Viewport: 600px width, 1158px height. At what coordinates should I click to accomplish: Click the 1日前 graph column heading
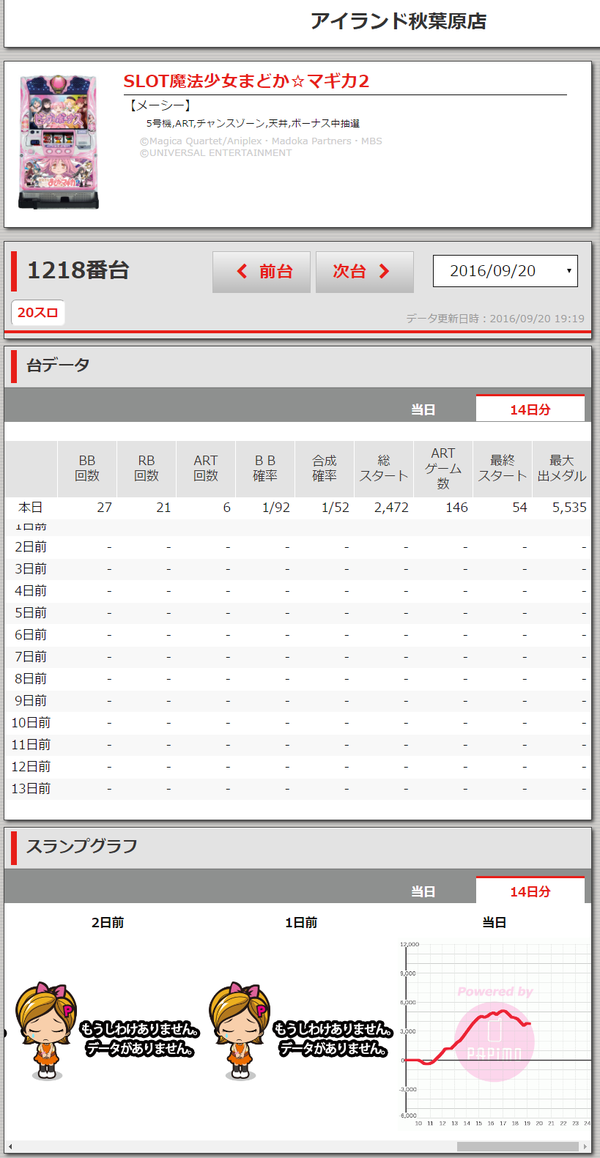point(301,922)
